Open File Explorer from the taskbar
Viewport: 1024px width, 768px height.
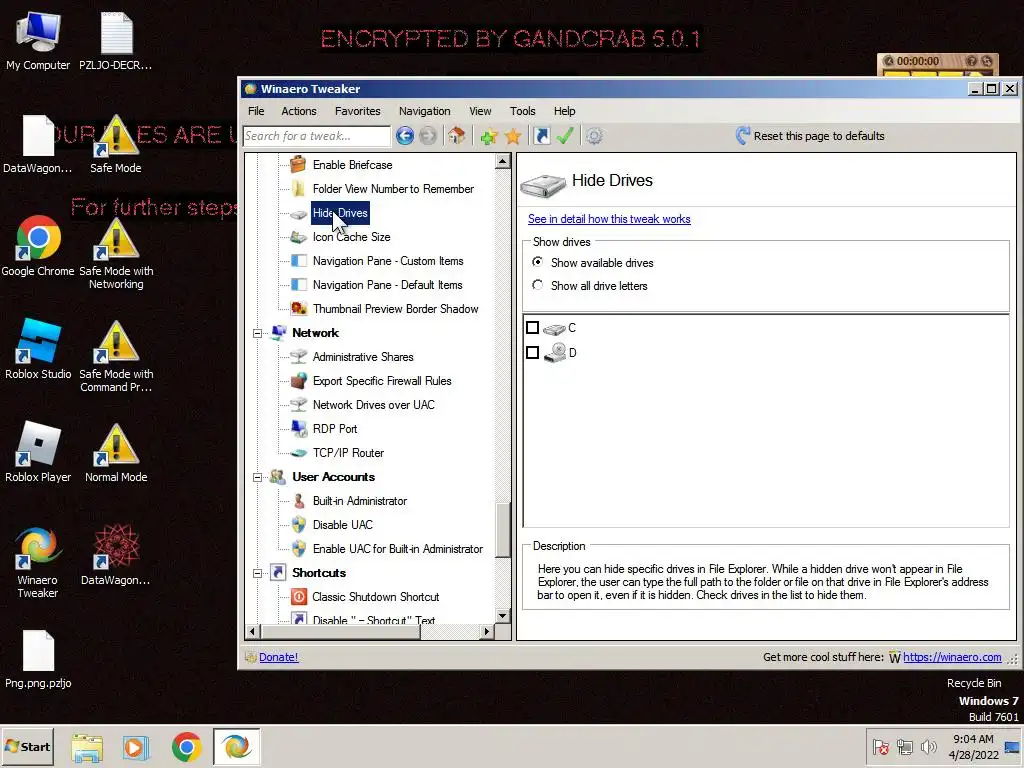pyautogui.click(x=87, y=747)
